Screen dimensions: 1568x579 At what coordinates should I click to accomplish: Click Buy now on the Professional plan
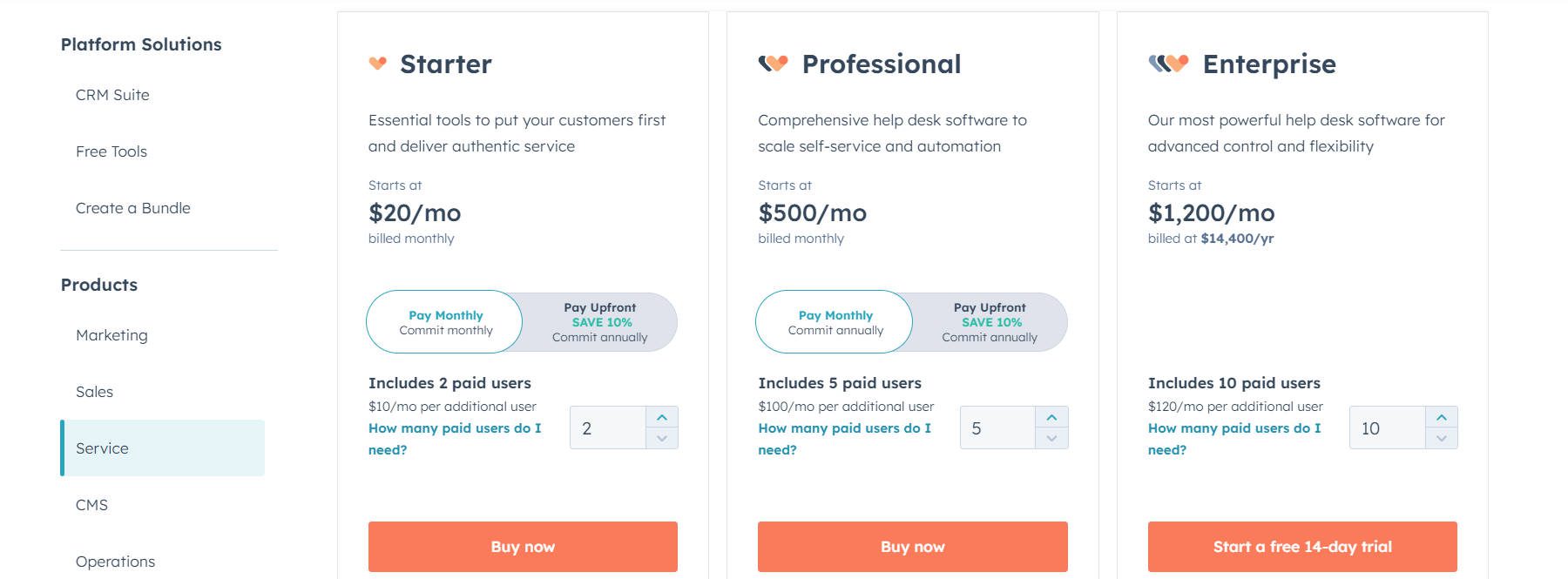point(912,546)
